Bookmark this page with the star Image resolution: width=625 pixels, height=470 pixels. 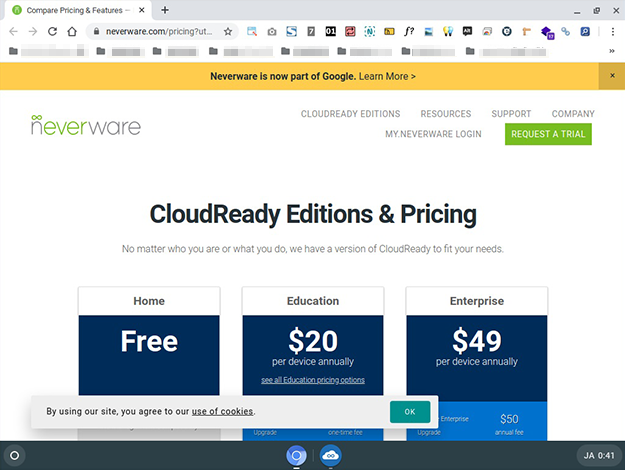[228, 31]
